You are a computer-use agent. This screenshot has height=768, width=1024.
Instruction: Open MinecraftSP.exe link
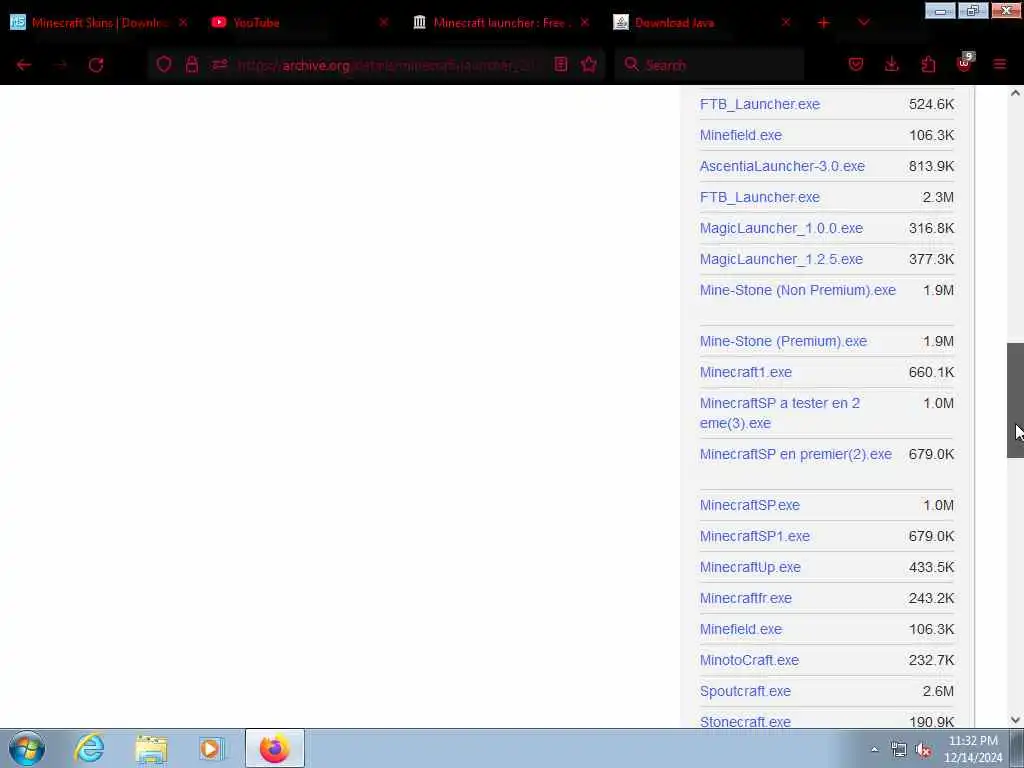(749, 505)
